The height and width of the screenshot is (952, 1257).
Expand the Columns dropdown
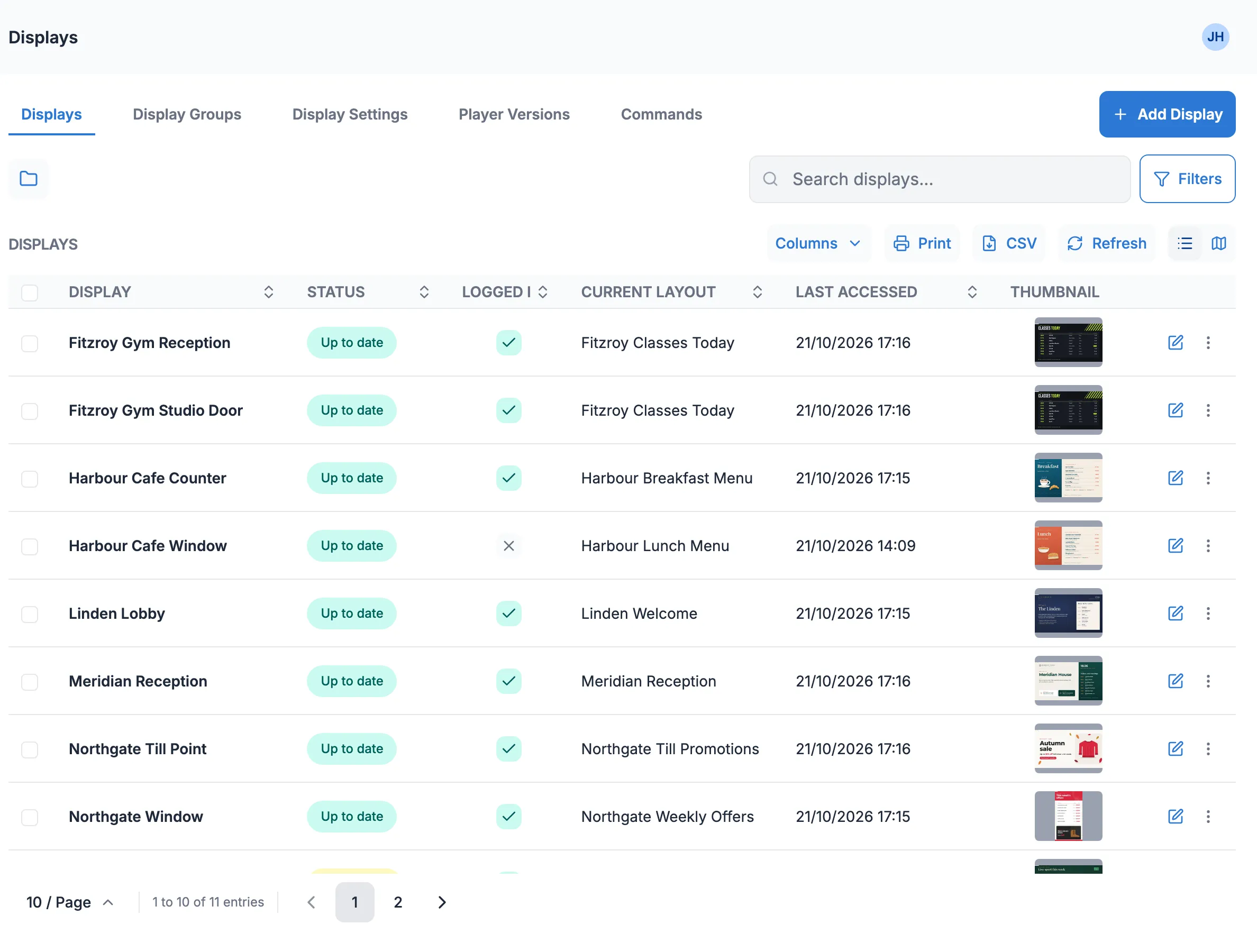[818, 244]
